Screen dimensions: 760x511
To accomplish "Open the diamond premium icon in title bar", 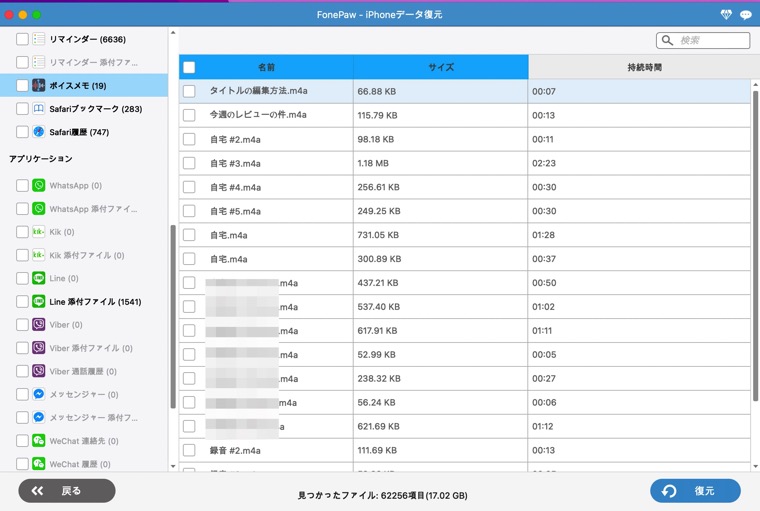I will click(726, 15).
